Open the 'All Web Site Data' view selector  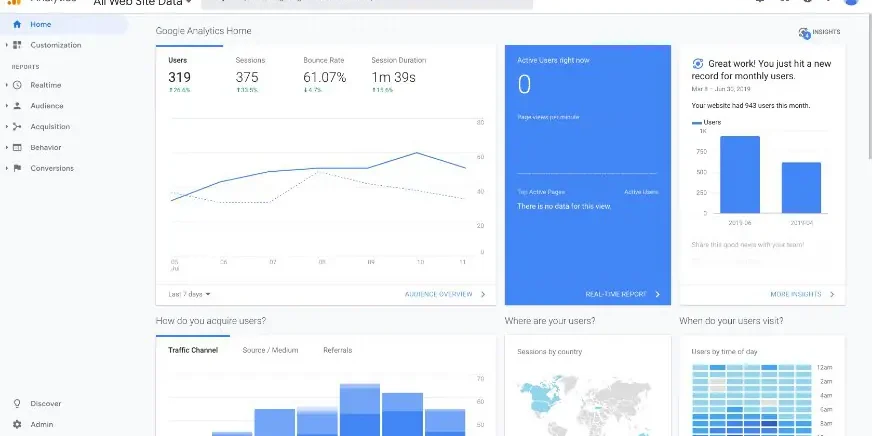(142, 3)
